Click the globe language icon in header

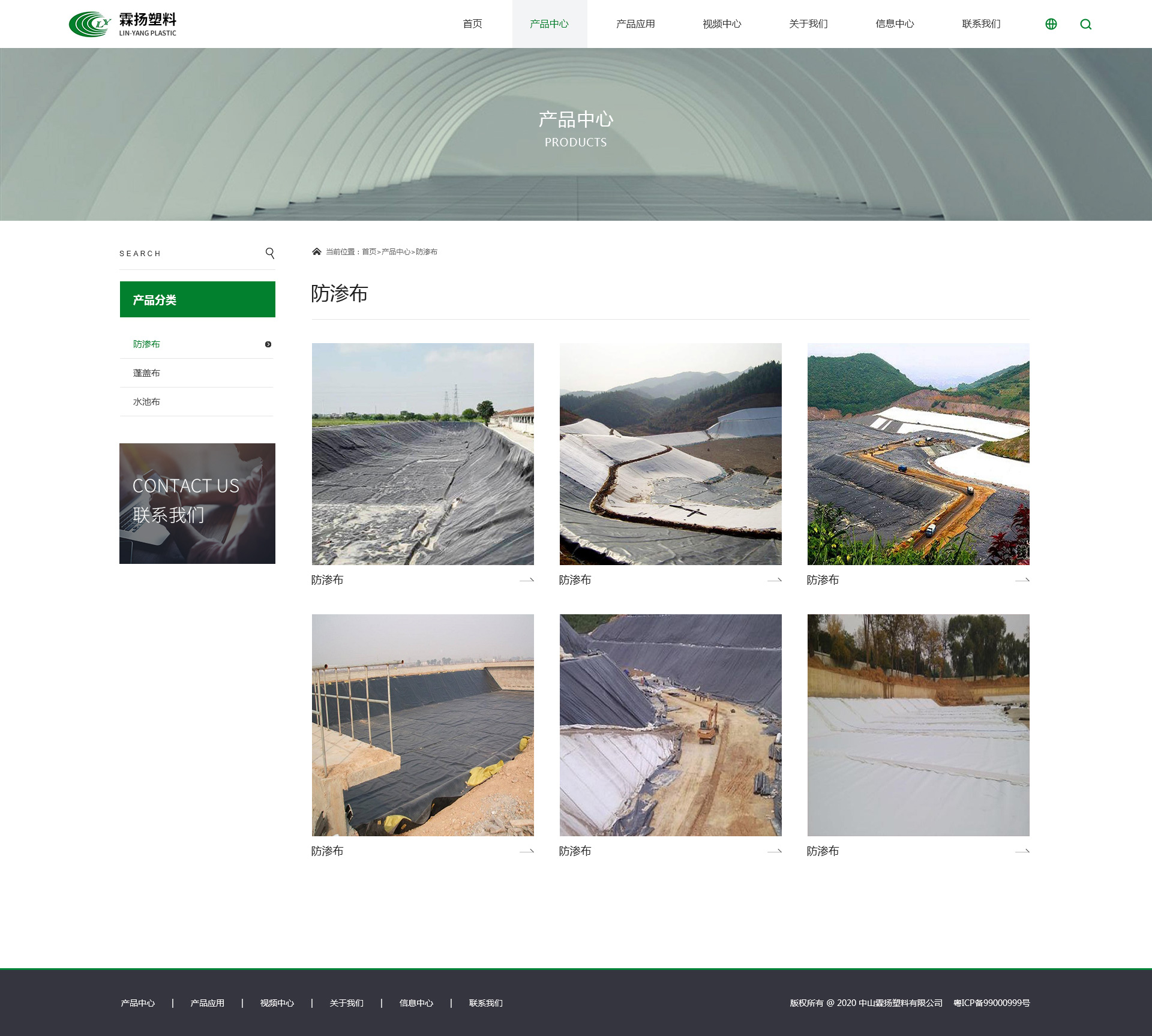1051,24
